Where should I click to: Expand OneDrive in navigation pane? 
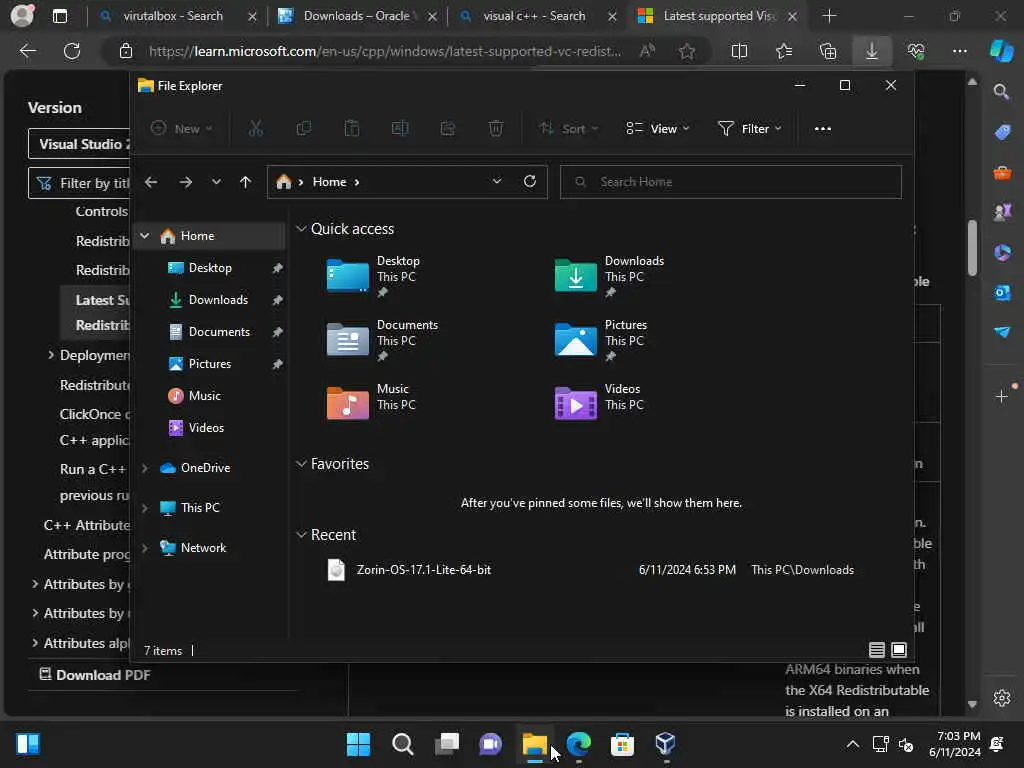145,468
